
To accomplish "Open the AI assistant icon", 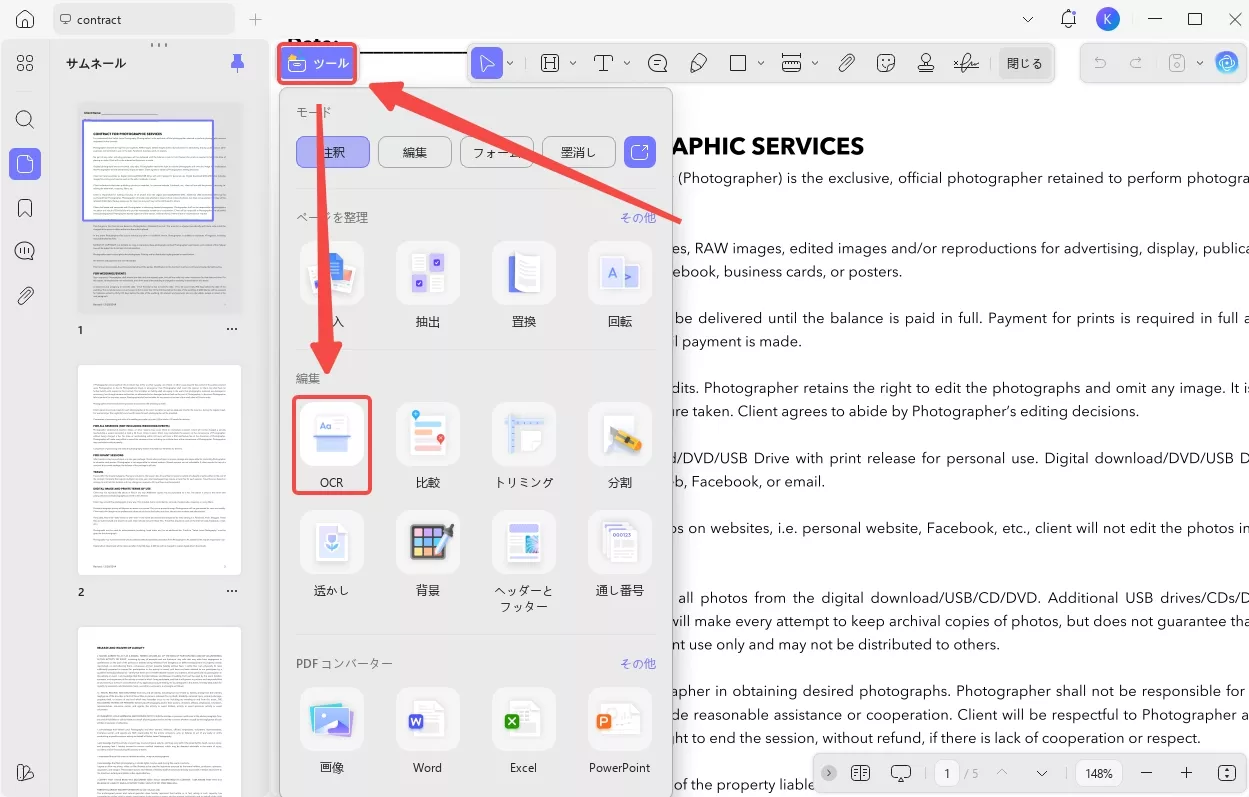I will 1227,63.
